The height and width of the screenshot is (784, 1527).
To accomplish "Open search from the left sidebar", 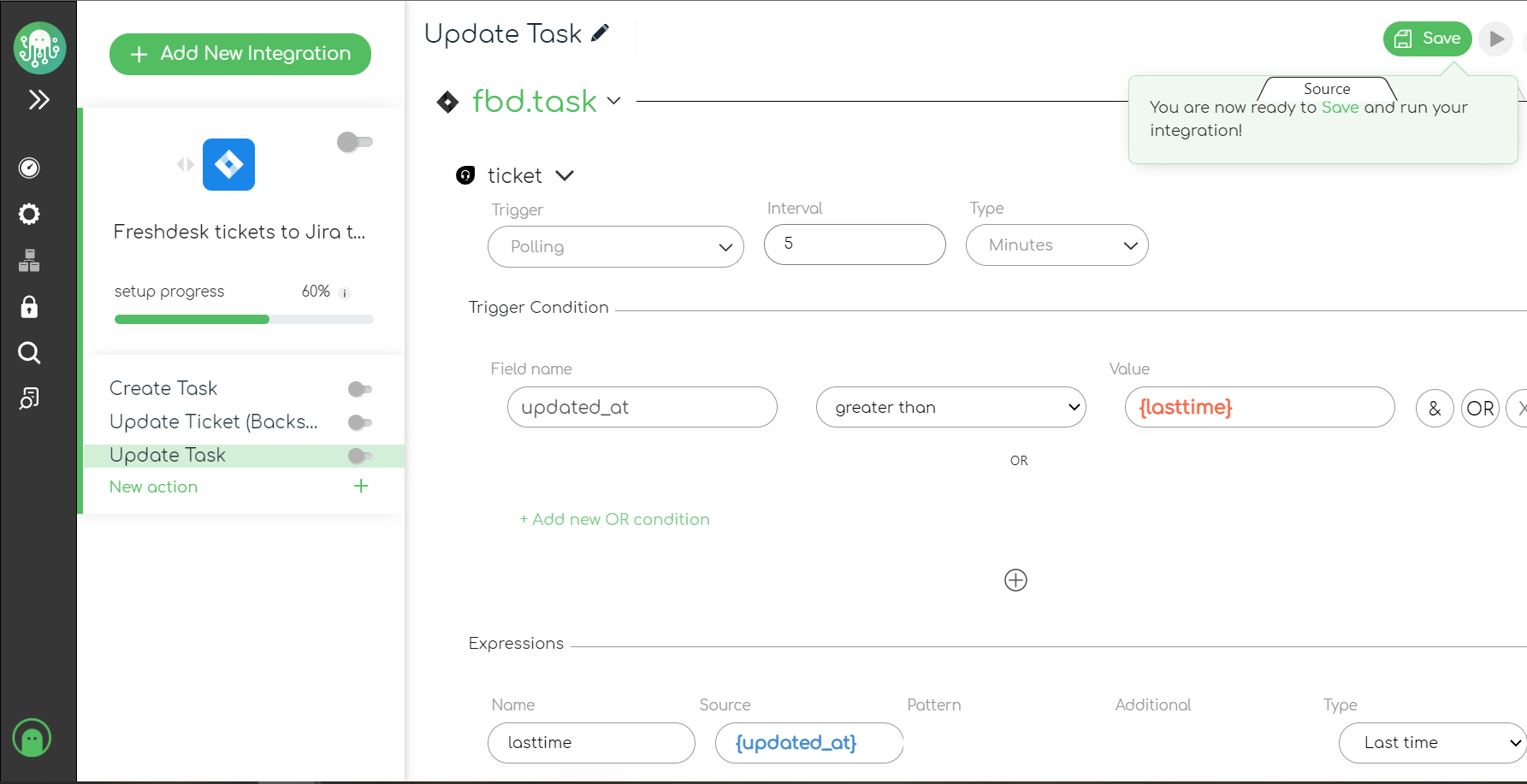I will click(x=29, y=353).
